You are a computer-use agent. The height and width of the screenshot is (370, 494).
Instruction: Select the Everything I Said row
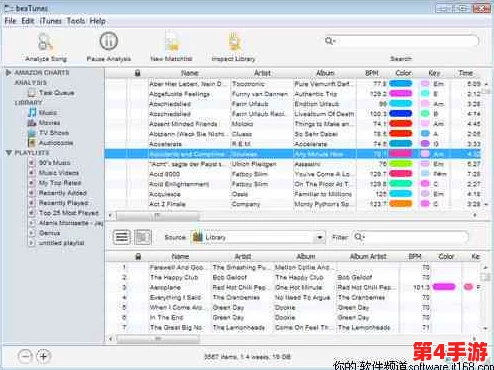[x=294, y=297]
